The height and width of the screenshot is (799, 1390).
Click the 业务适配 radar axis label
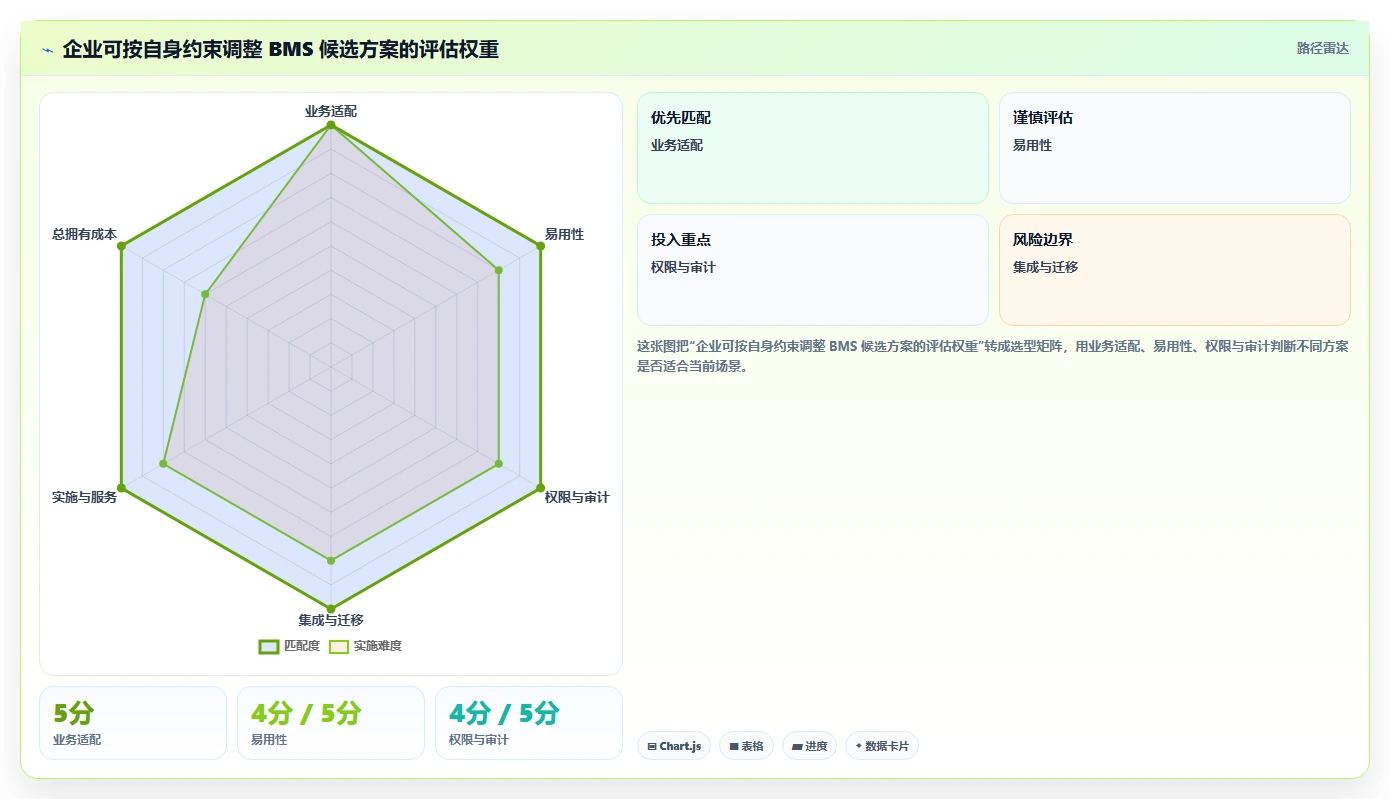(331, 111)
